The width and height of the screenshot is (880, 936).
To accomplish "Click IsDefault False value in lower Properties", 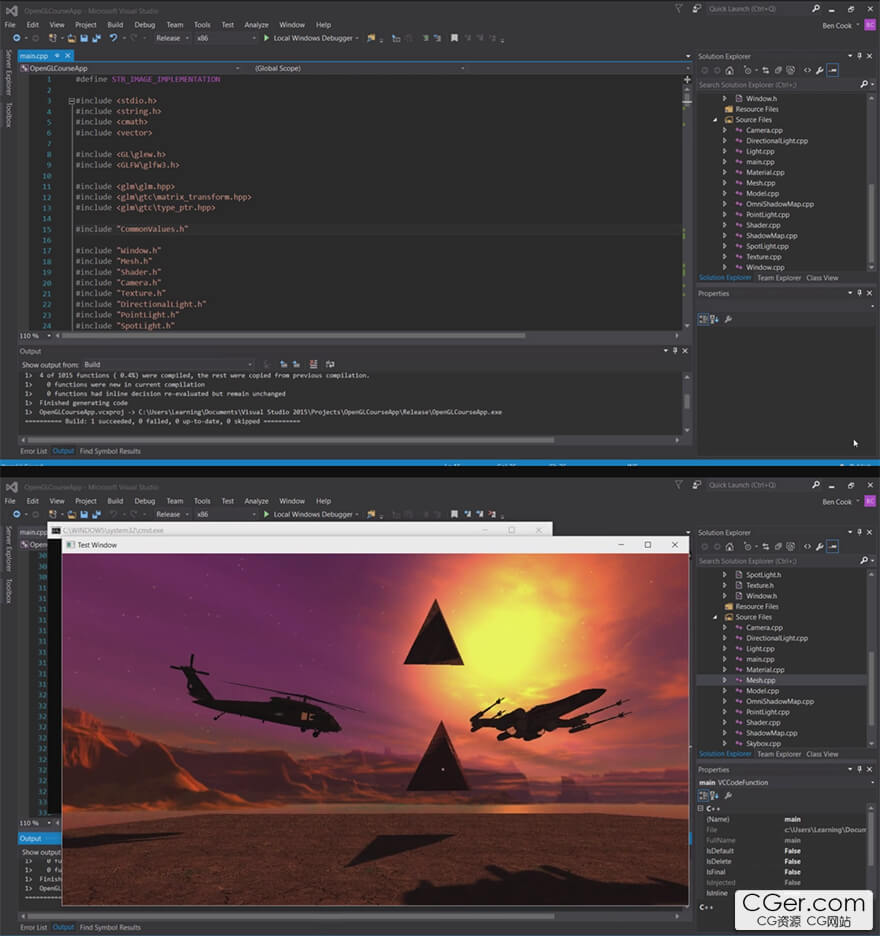I will tap(792, 851).
